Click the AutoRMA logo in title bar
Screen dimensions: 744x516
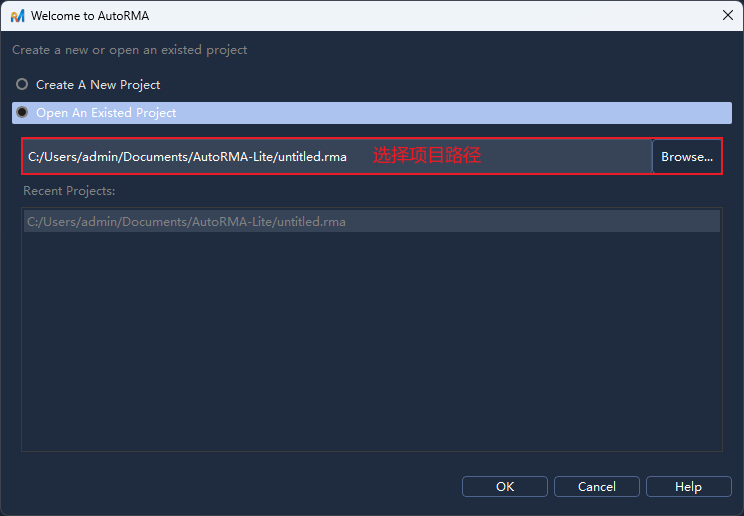click(17, 16)
